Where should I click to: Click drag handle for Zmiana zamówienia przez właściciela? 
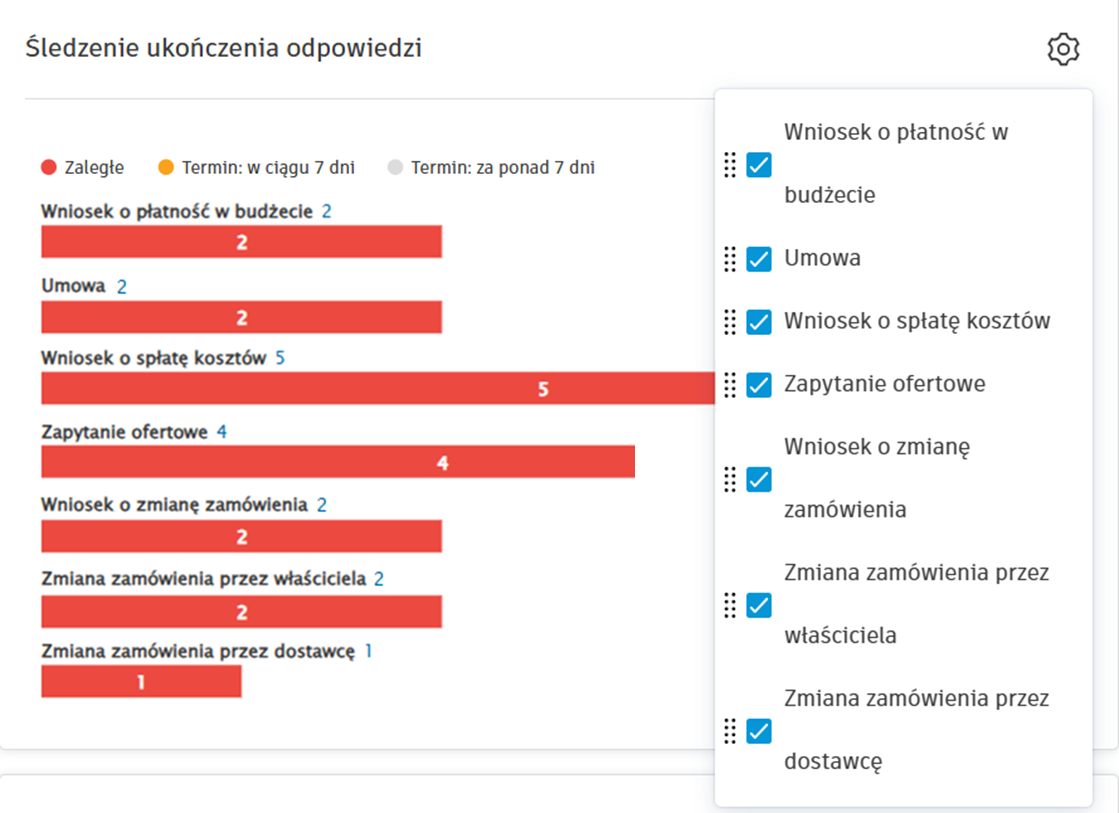click(730, 605)
